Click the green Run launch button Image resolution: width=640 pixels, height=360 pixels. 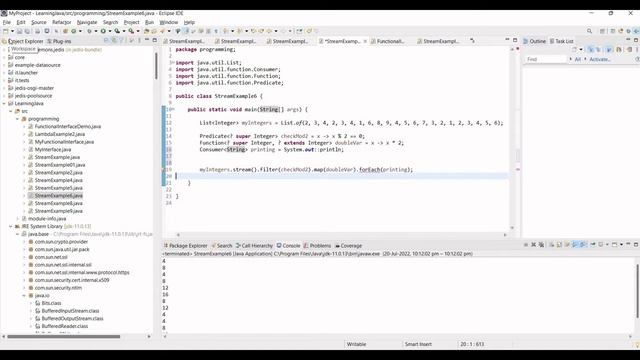103,31
